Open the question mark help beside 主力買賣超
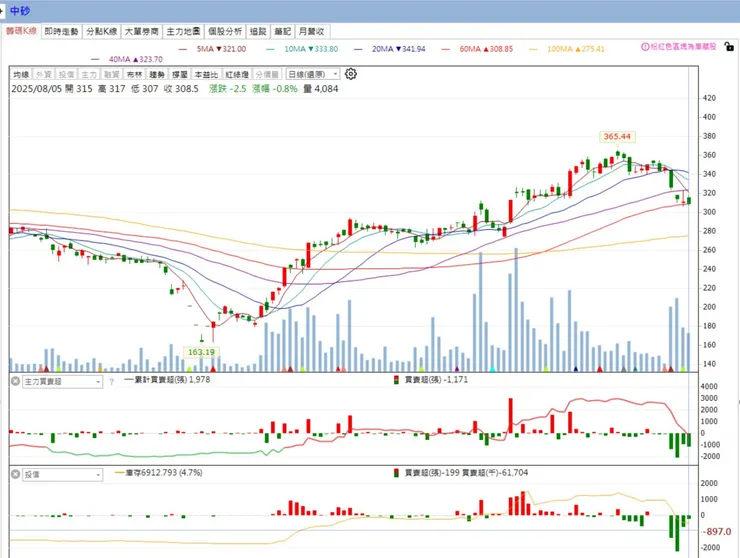Image resolution: width=740 pixels, height=558 pixels. [111, 381]
